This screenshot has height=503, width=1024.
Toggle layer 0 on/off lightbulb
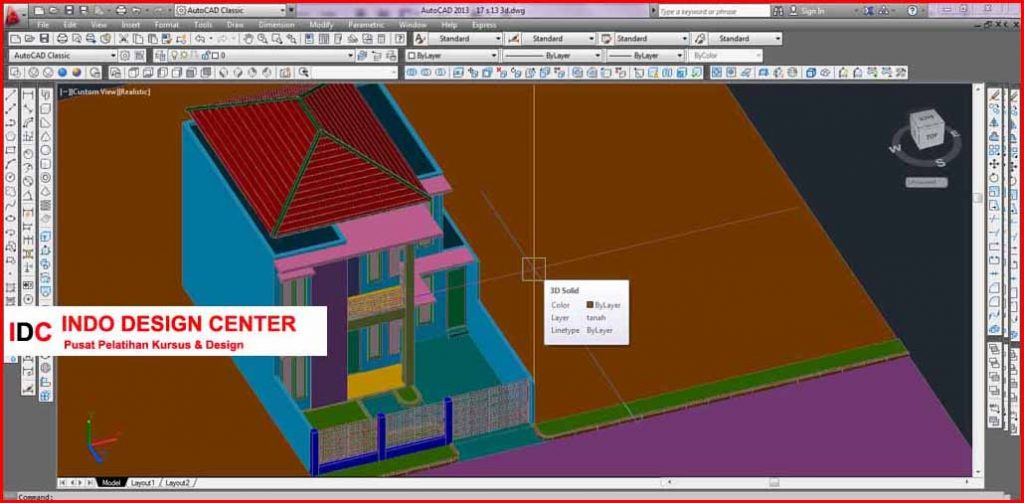[x=174, y=56]
